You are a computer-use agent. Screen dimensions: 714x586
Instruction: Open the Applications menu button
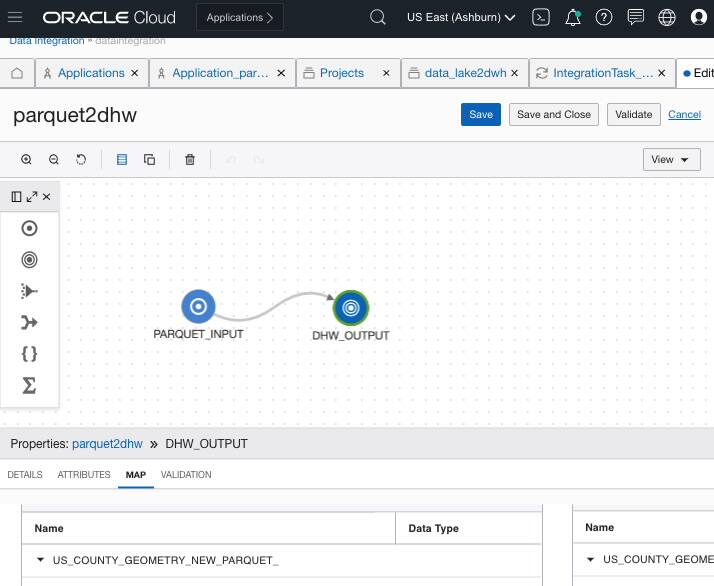click(x=240, y=17)
